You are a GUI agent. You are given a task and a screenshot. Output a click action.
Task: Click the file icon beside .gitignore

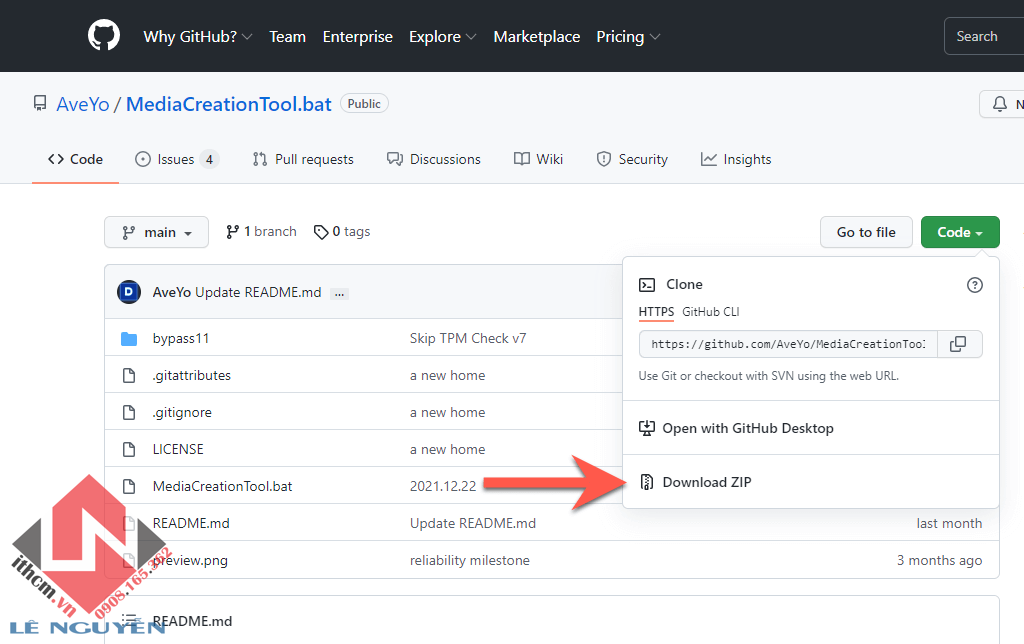tap(129, 412)
